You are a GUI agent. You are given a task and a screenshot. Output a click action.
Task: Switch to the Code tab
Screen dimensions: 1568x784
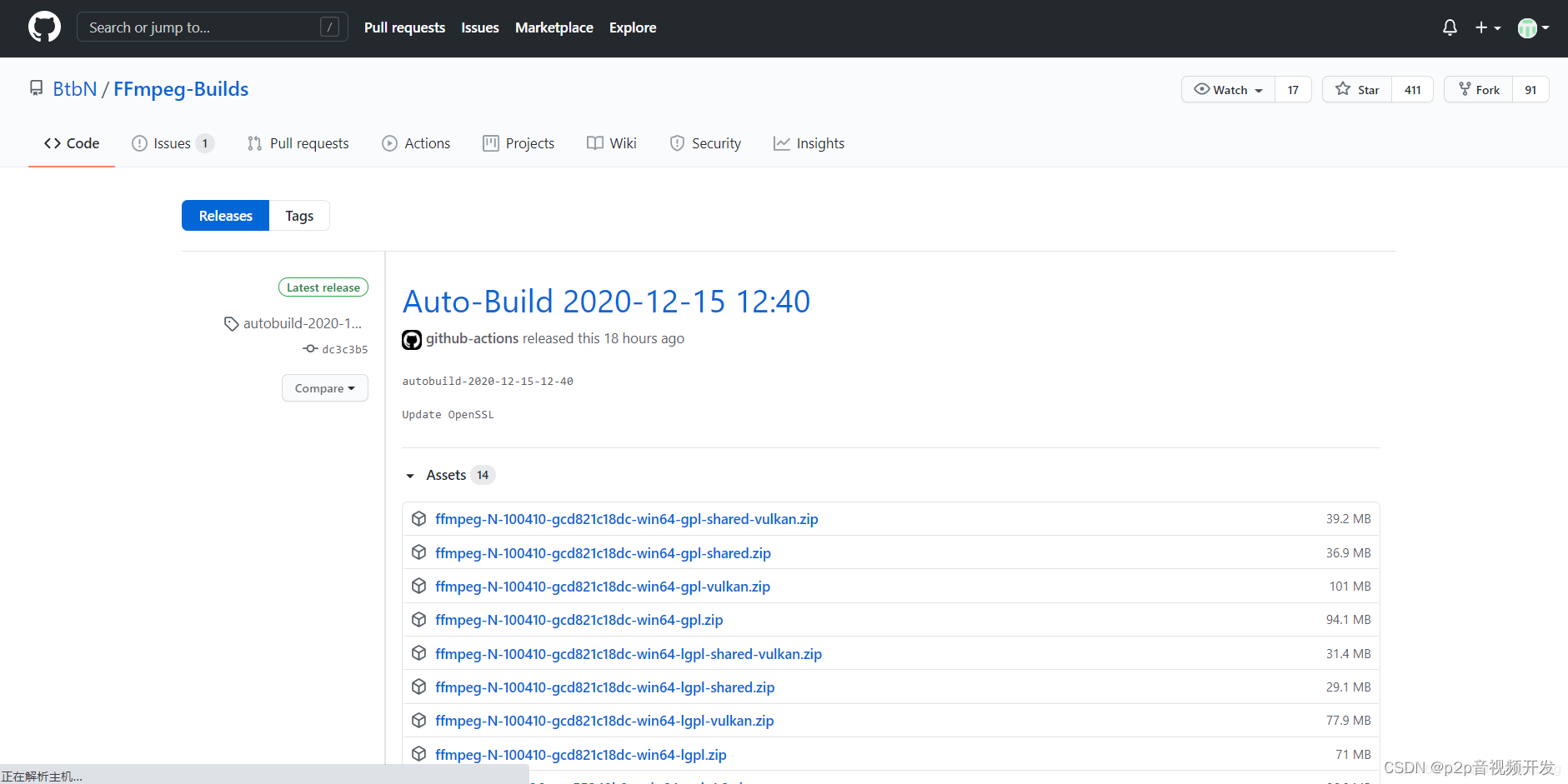pos(72,143)
